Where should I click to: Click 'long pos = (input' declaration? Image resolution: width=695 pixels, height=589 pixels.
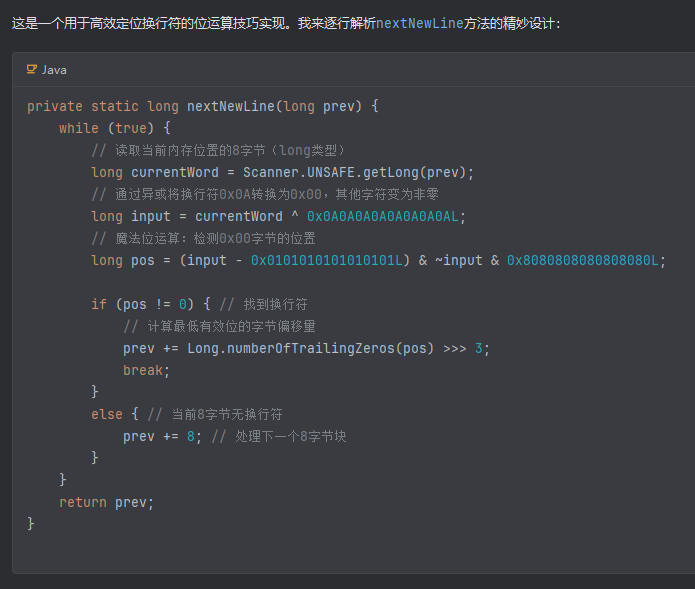(159, 260)
